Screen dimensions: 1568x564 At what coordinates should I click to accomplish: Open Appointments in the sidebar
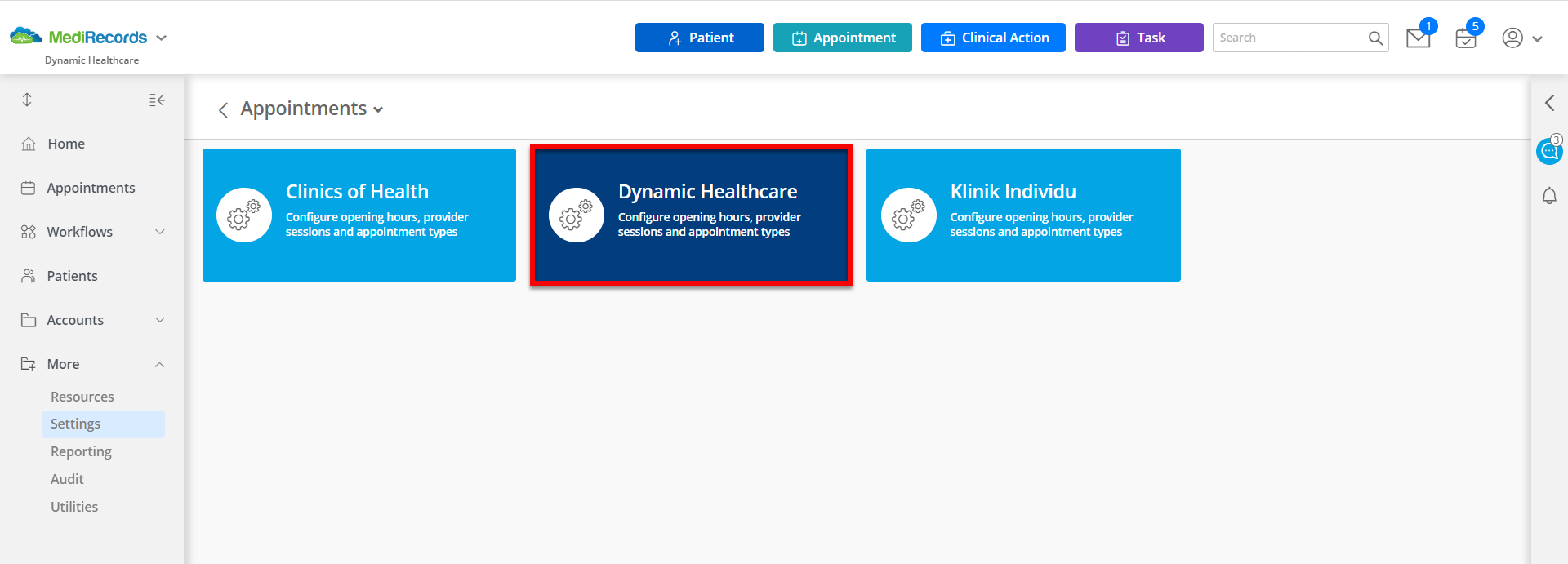coord(92,188)
